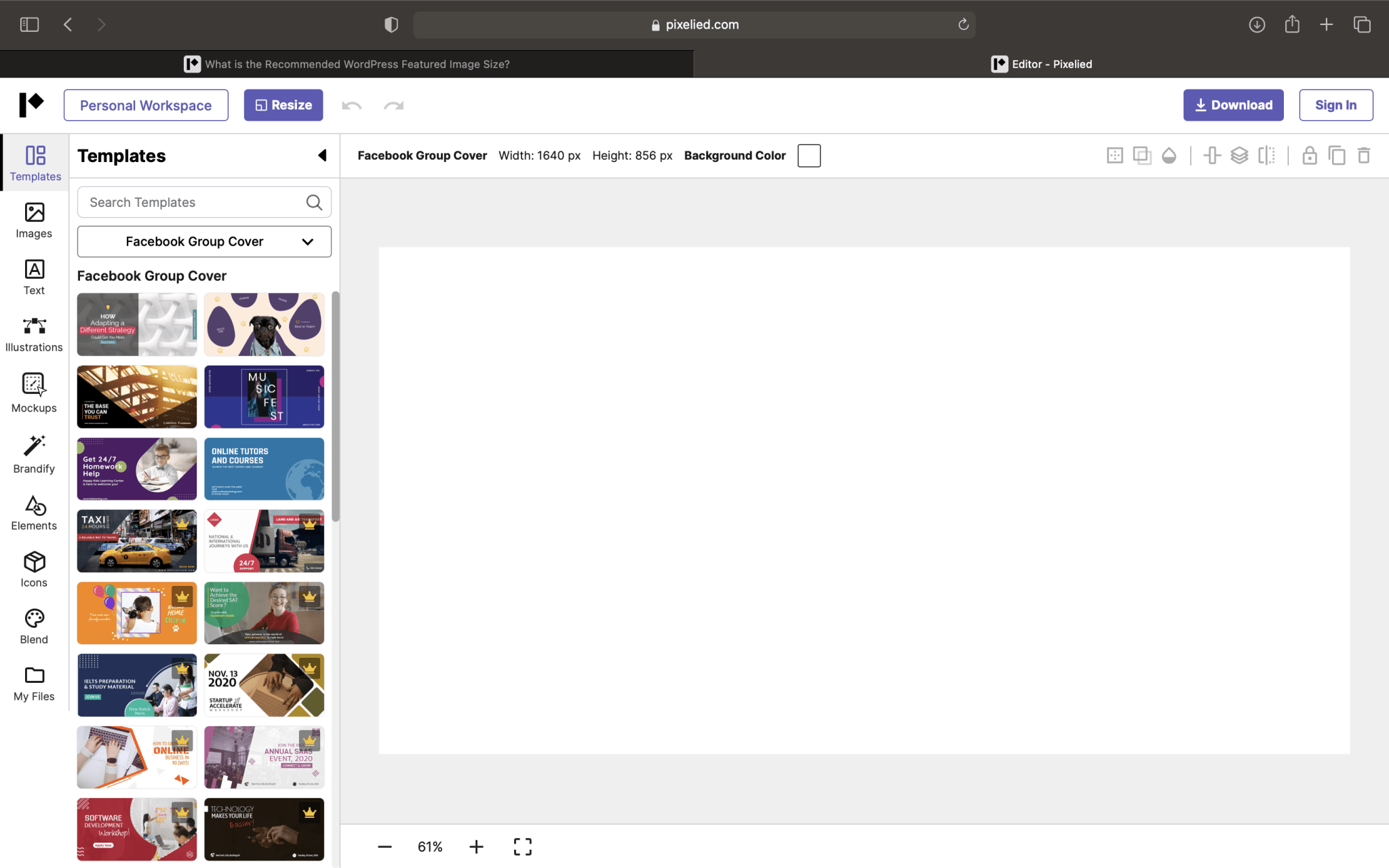The height and width of the screenshot is (868, 1389).
Task: Open the Background Color swatch
Action: (809, 155)
